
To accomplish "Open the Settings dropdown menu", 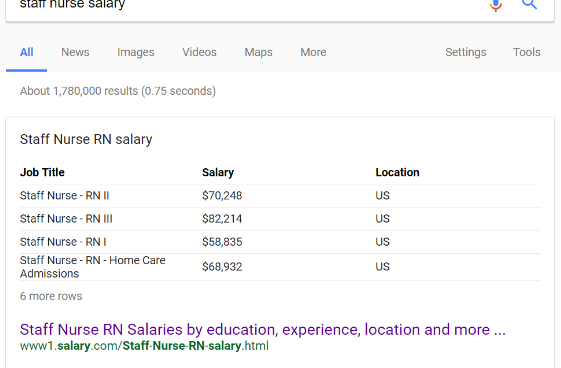I will (x=465, y=52).
